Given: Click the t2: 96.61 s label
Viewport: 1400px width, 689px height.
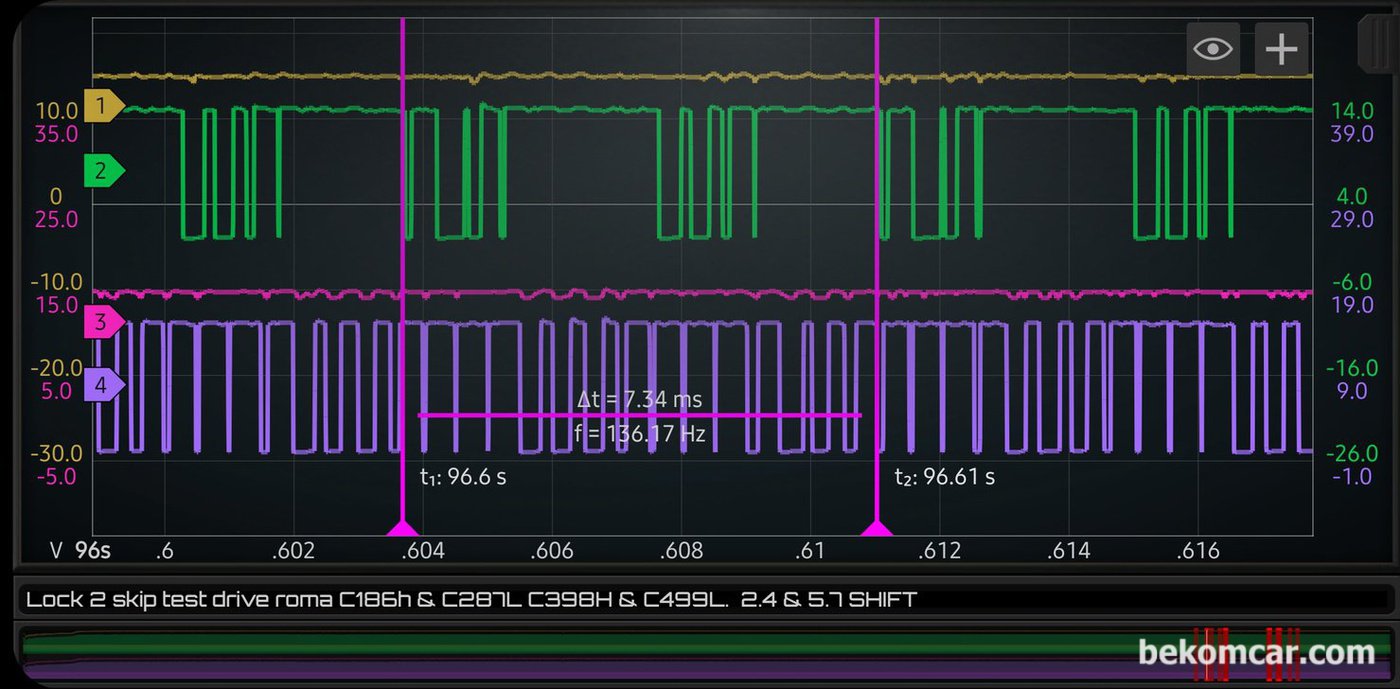Looking at the screenshot, I should point(944,477).
